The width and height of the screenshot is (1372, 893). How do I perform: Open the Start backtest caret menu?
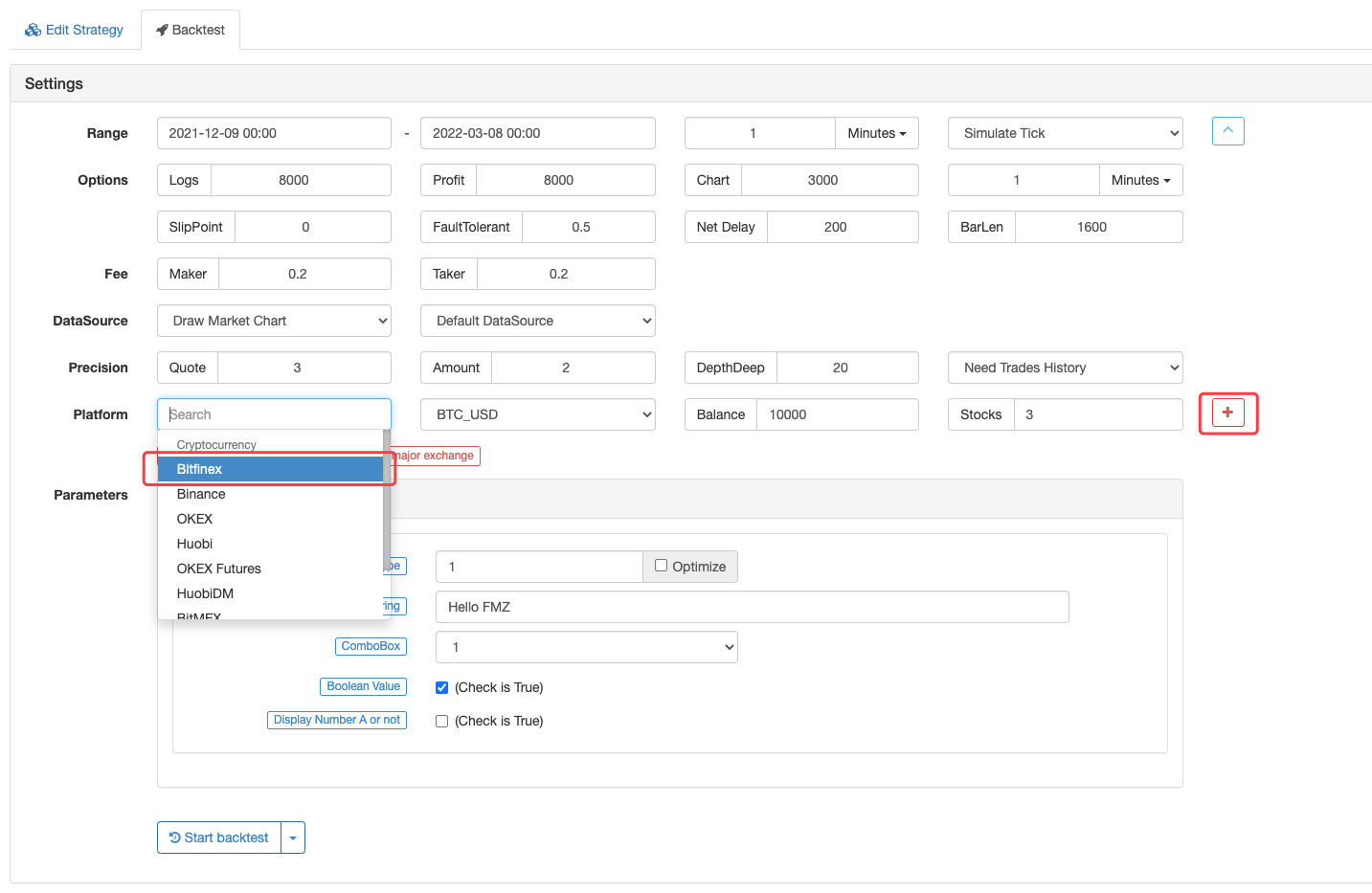point(293,837)
